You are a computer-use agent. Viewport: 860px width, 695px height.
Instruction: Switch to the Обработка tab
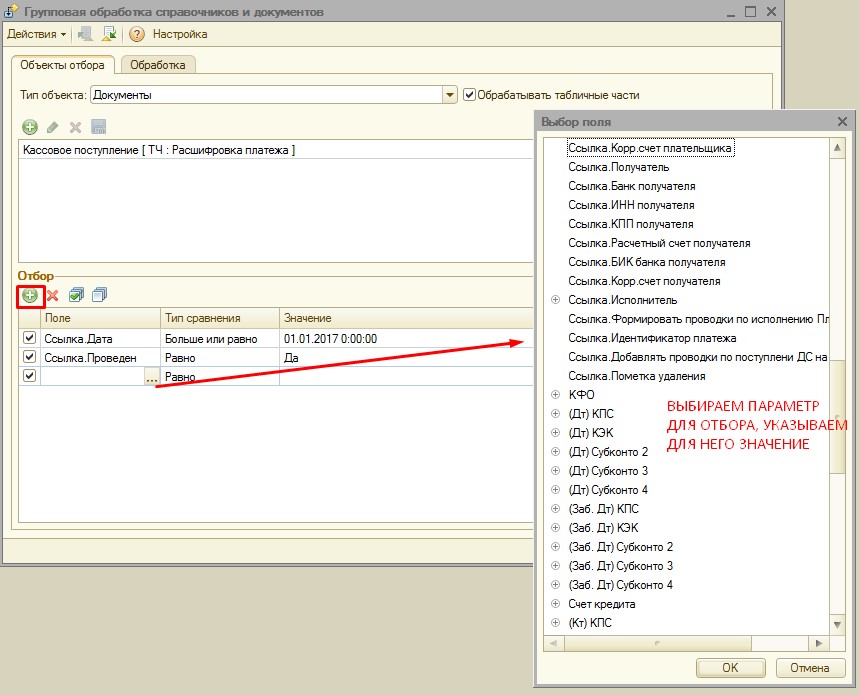click(158, 65)
